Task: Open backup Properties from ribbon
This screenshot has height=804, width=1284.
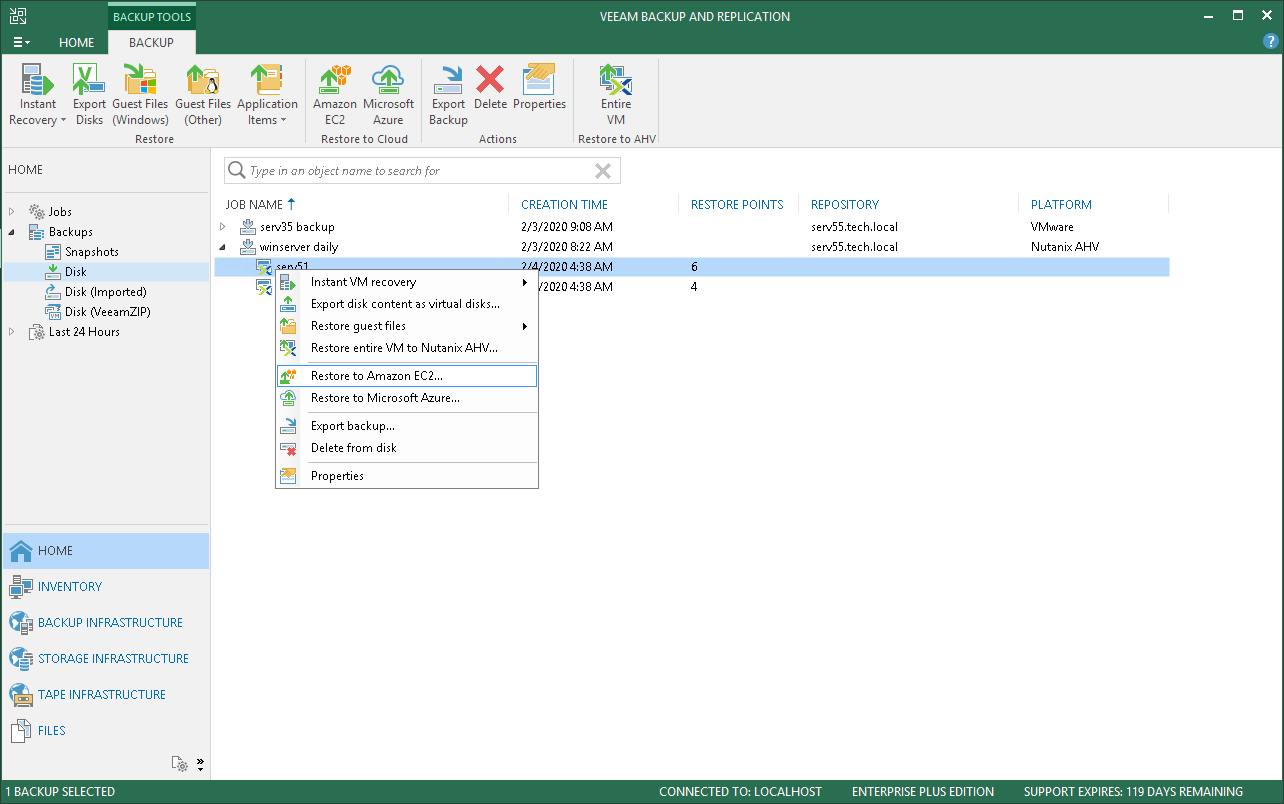Action: [539, 87]
